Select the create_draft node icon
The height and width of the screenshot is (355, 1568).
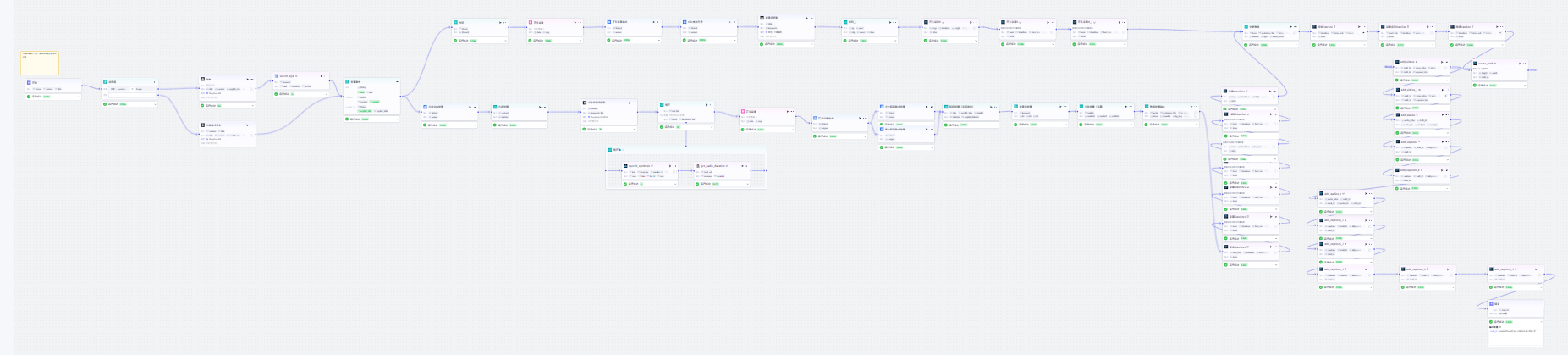1476,64
